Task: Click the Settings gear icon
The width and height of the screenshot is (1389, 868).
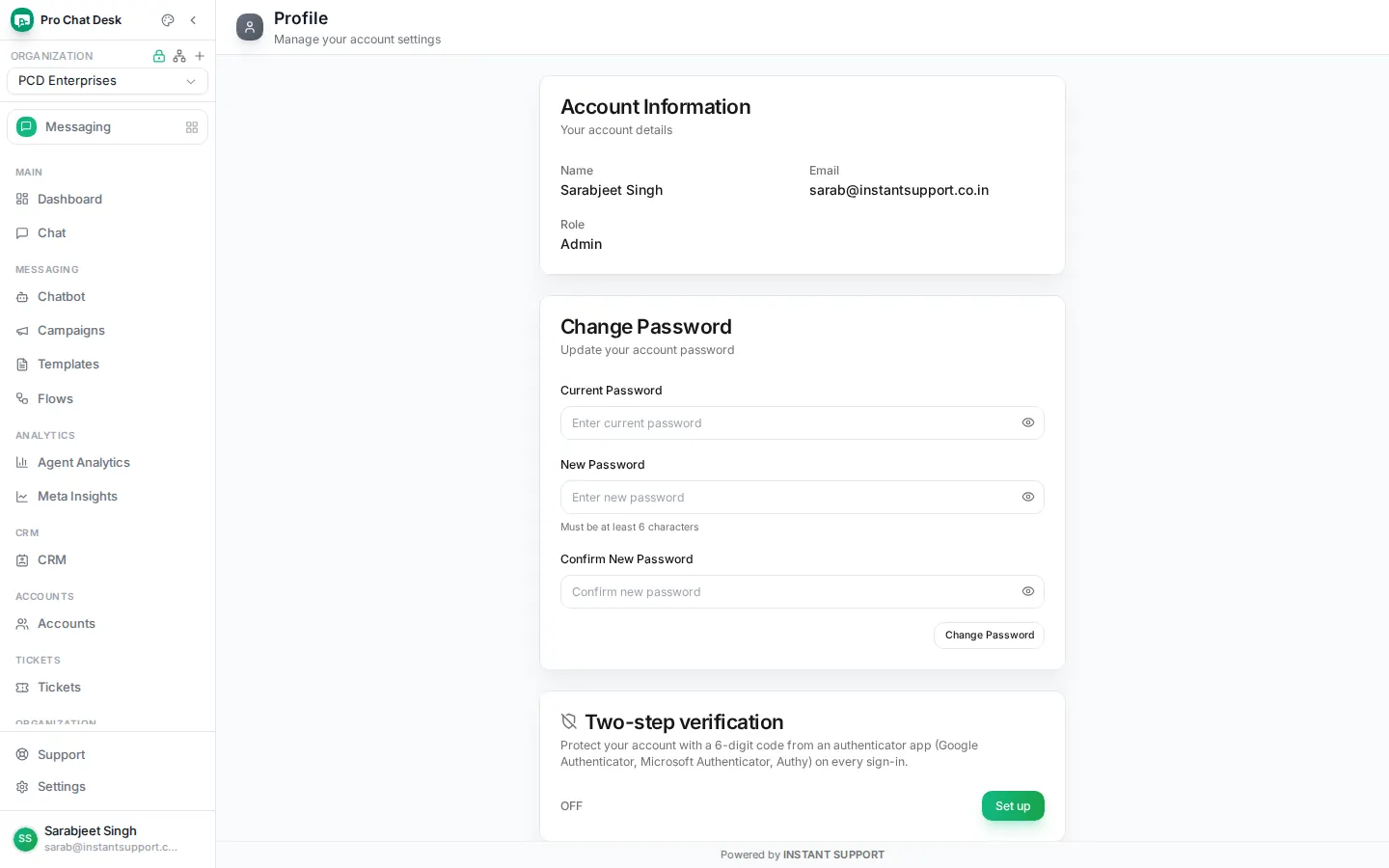Action: (x=22, y=787)
